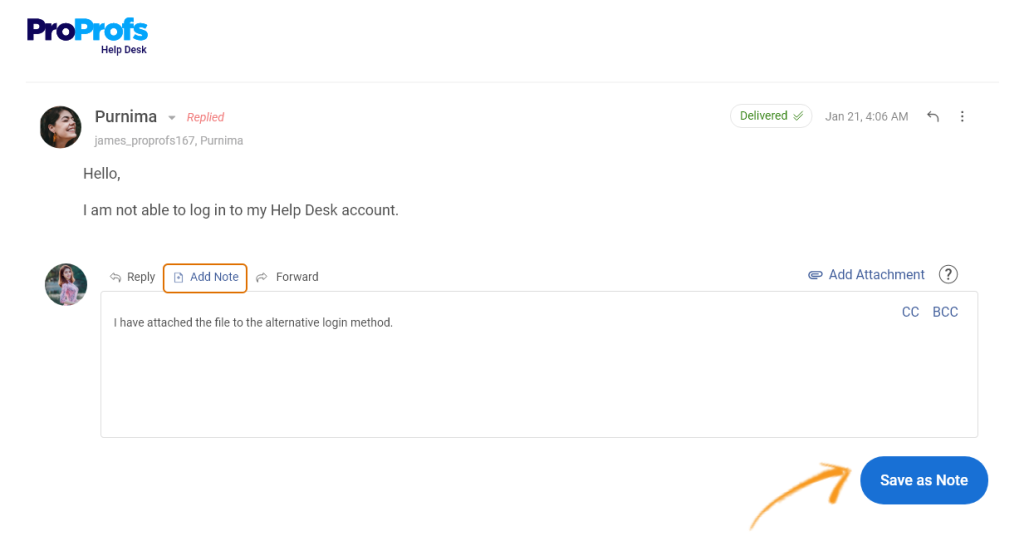
Task: Click inside the note text area
Action: coord(539,364)
